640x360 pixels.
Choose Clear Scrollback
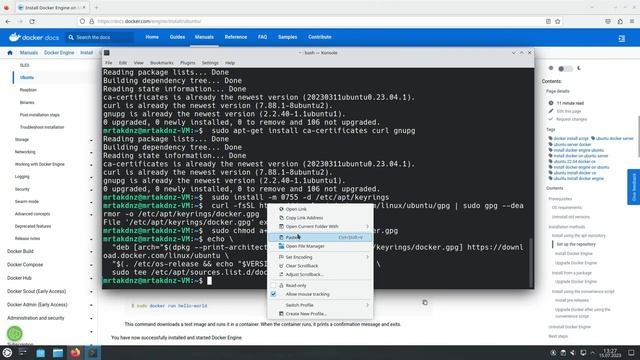(320, 266)
